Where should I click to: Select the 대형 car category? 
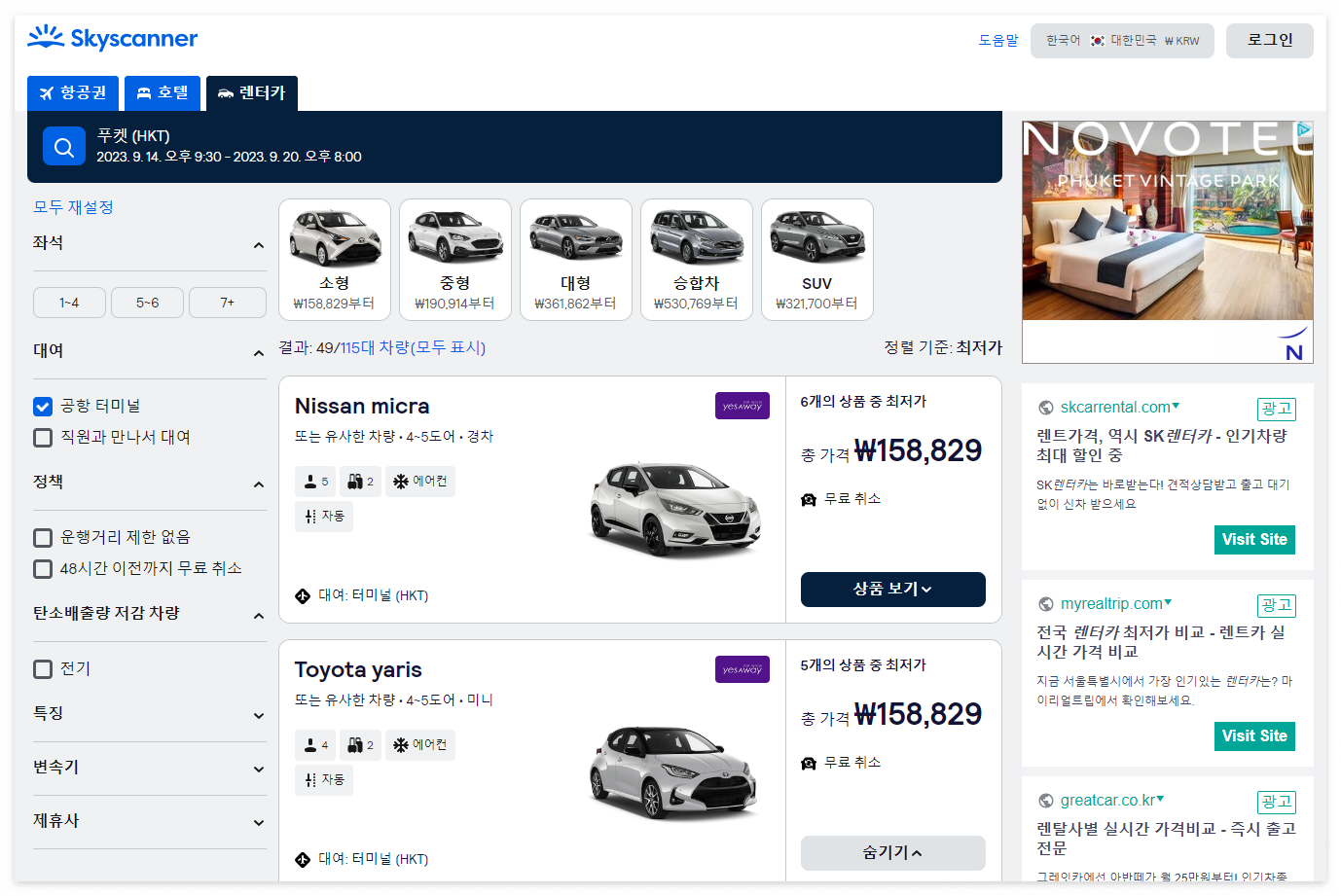tap(576, 260)
